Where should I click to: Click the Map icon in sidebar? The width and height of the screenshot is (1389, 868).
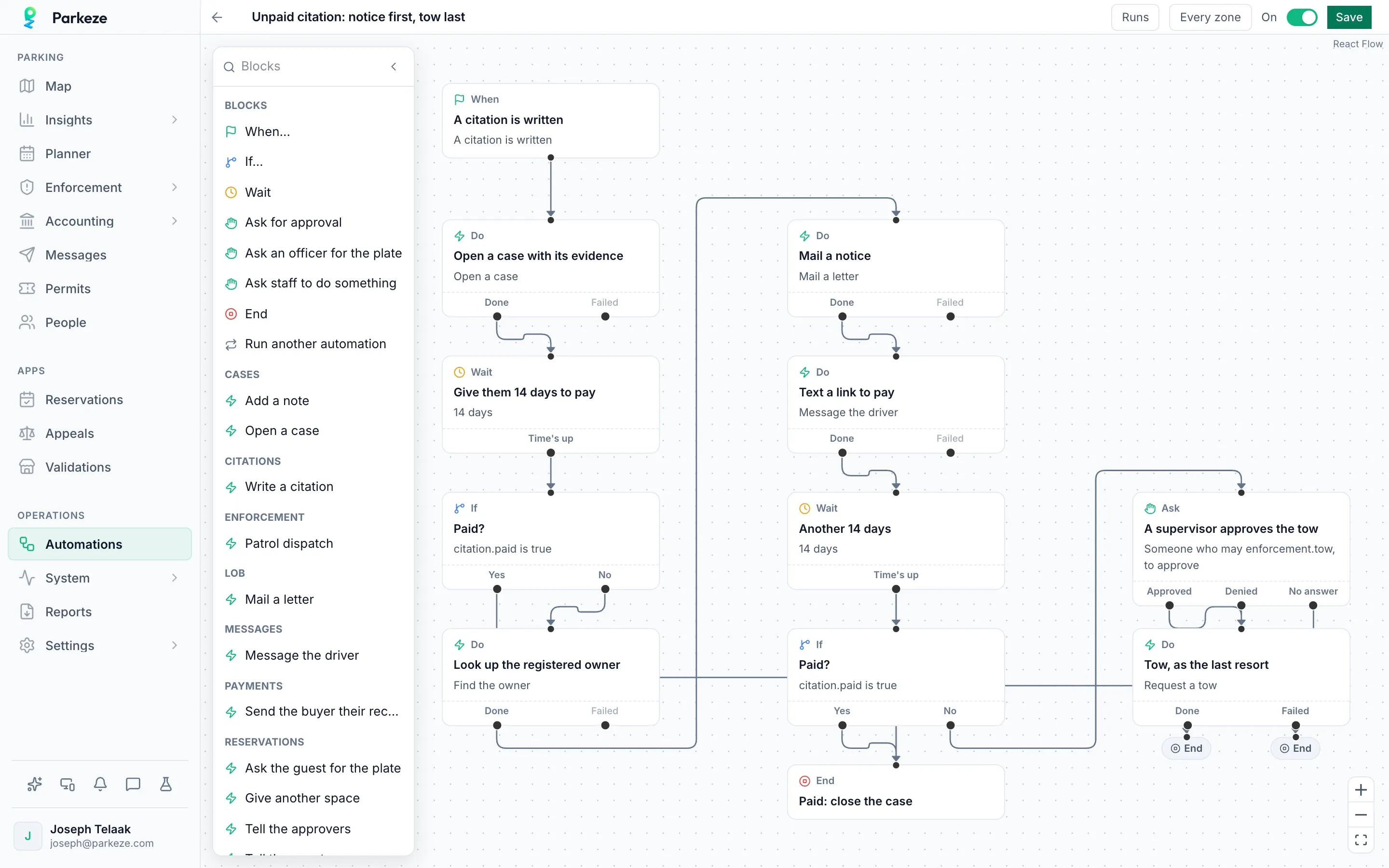(27, 86)
